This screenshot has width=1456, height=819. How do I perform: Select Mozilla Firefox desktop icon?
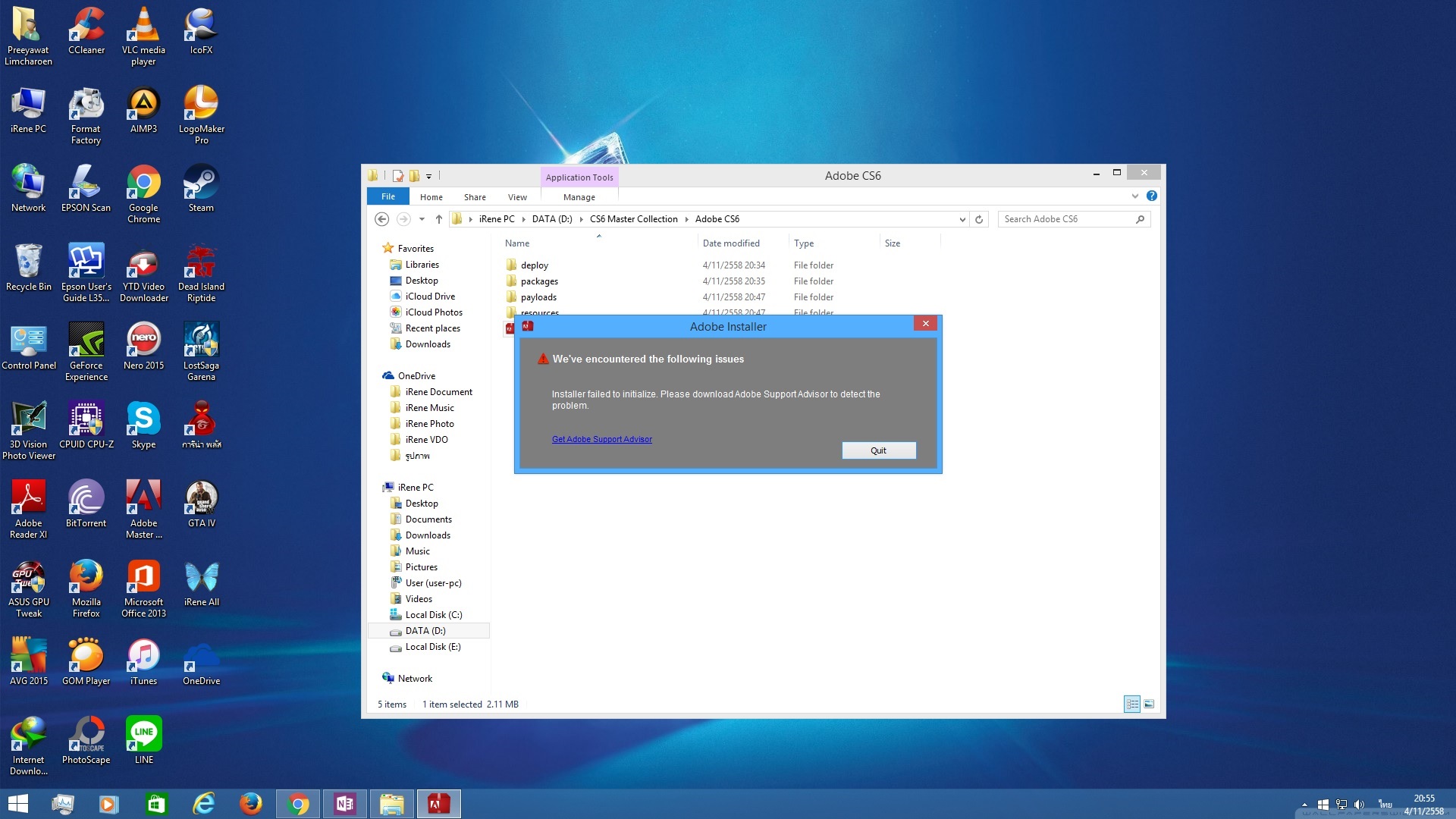tap(86, 588)
